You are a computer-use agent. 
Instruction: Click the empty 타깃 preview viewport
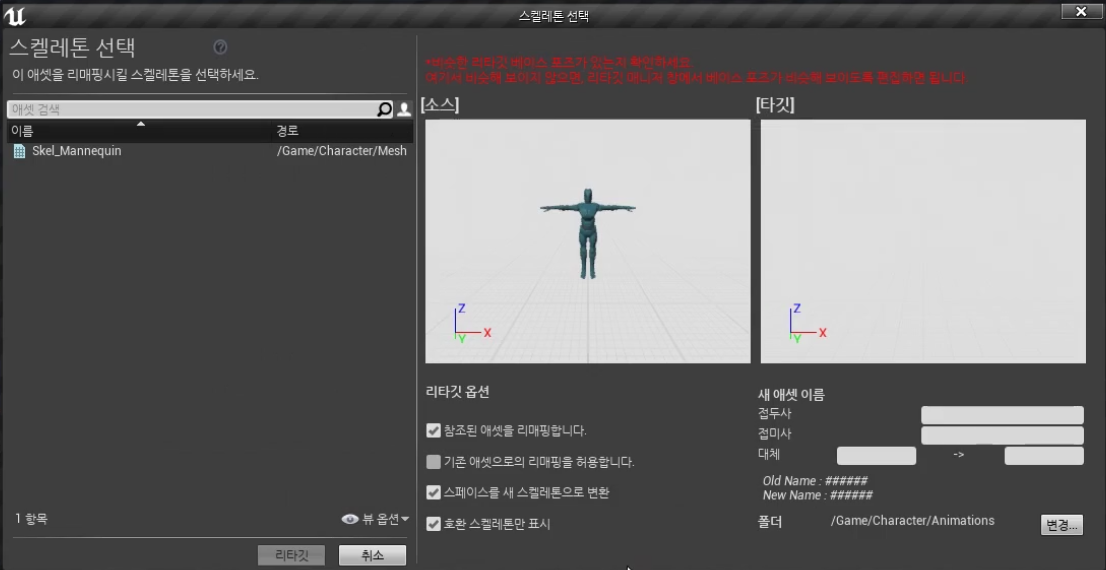[x=923, y=241]
